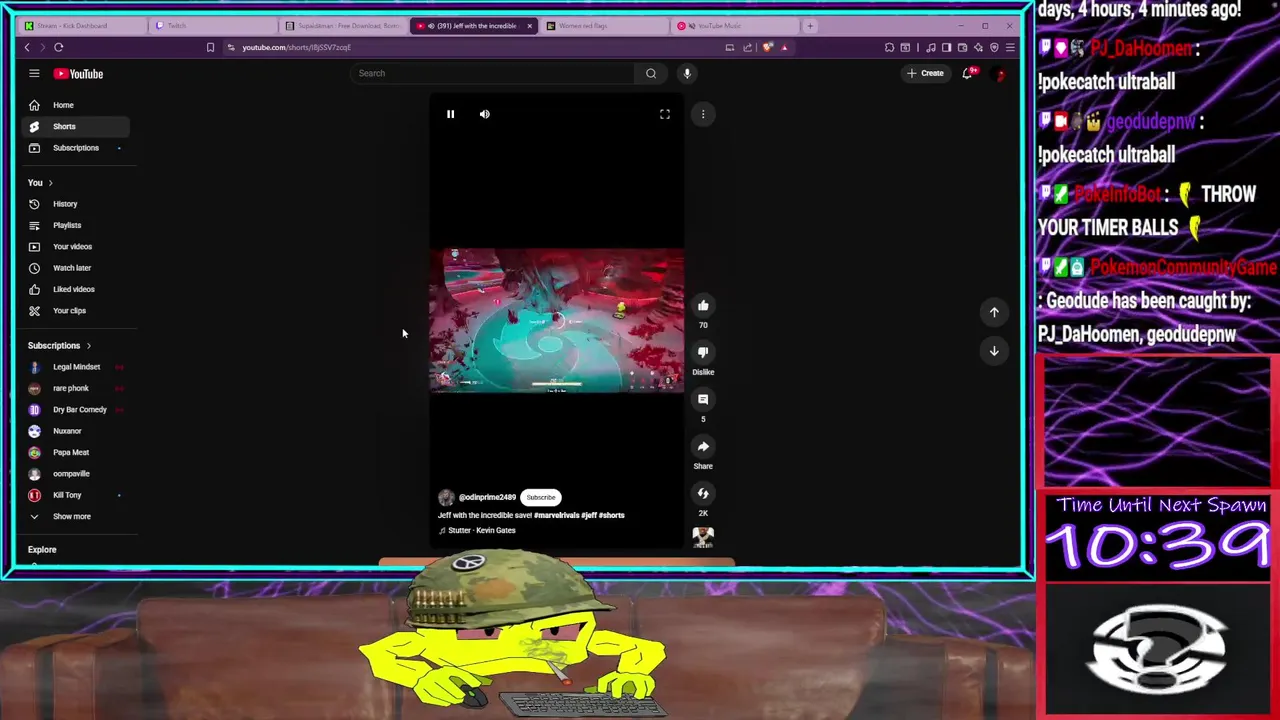Open the notifications bell

968,73
